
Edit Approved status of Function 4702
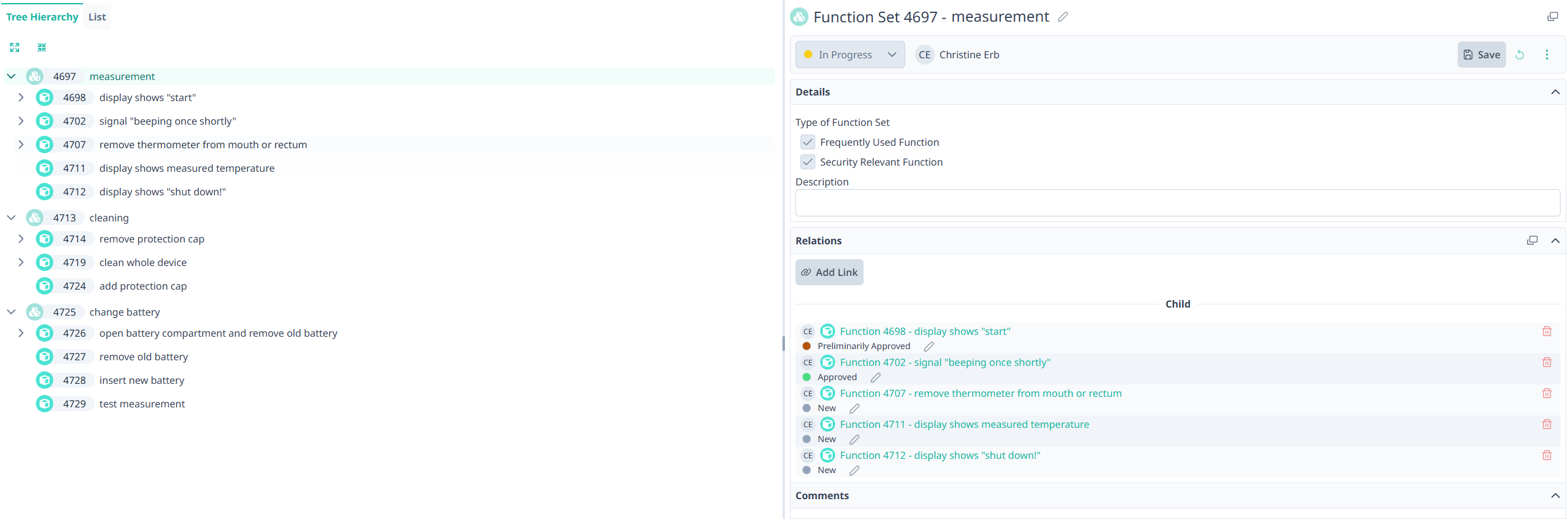[875, 378]
